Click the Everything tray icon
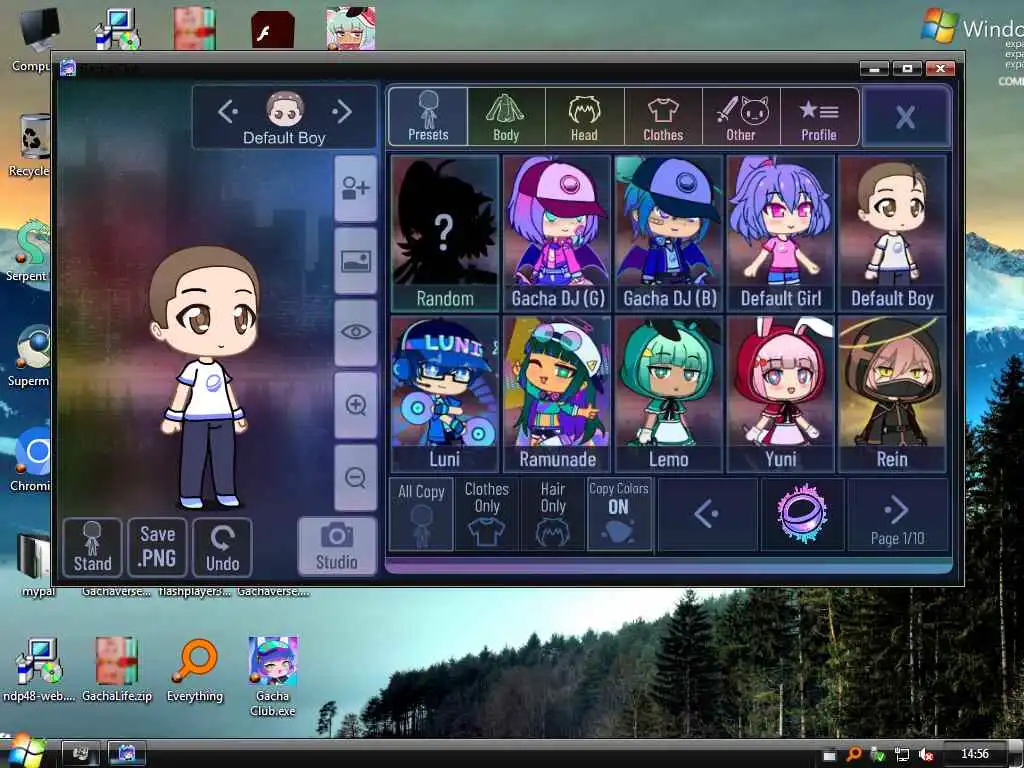This screenshot has width=1024, height=768. (x=854, y=755)
